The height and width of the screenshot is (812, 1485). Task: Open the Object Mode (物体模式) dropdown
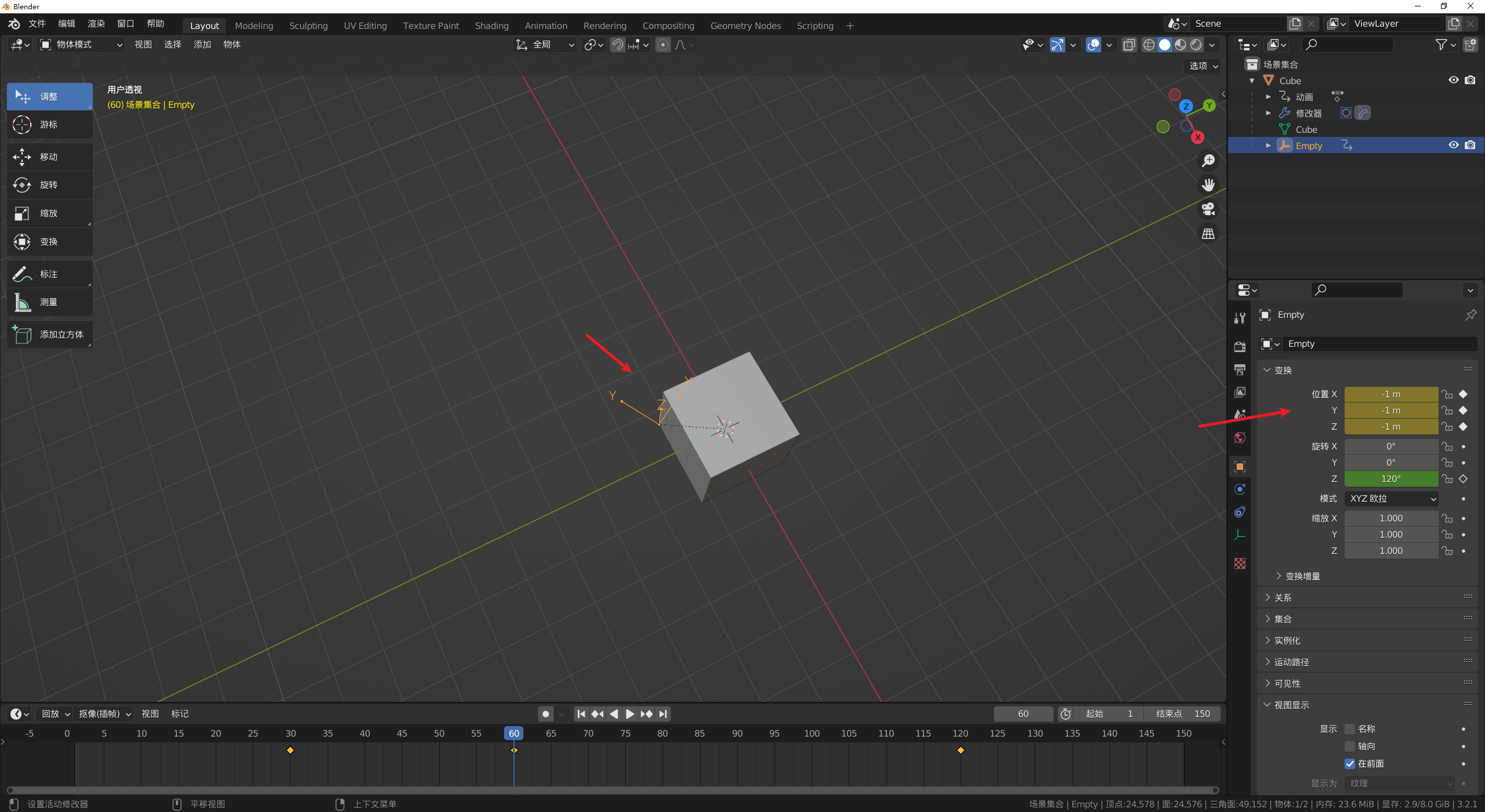(81, 45)
